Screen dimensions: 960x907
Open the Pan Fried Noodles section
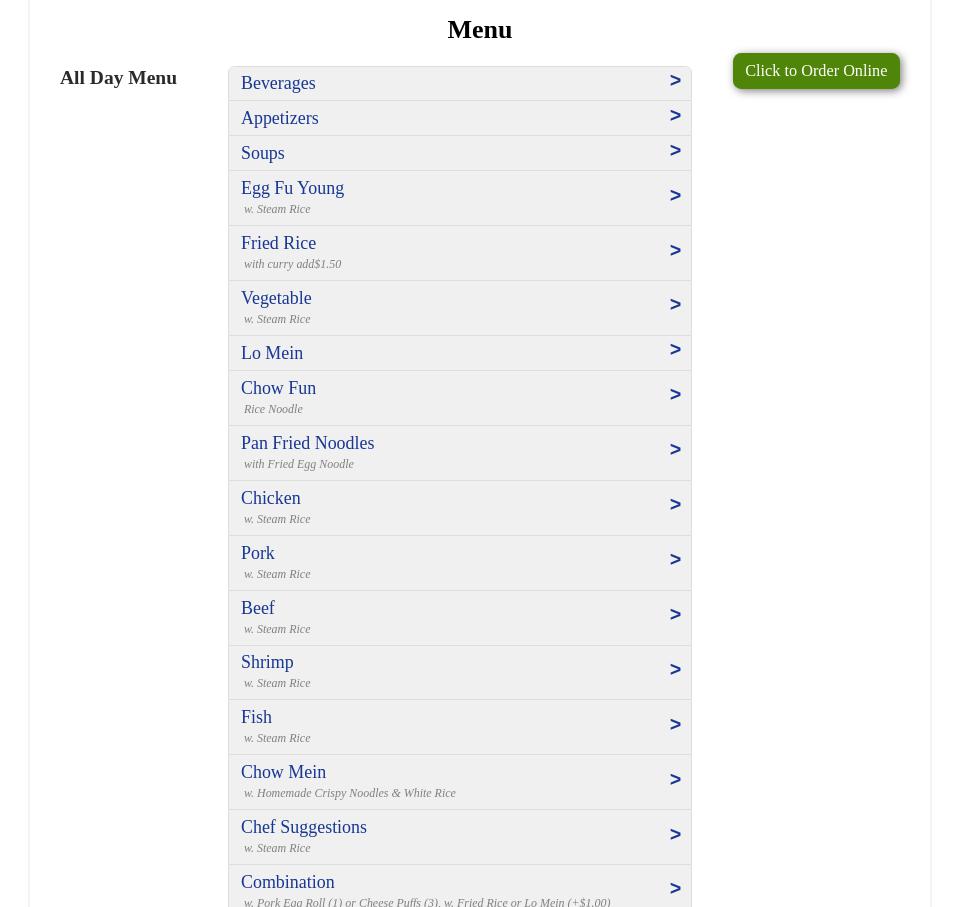click(307, 443)
